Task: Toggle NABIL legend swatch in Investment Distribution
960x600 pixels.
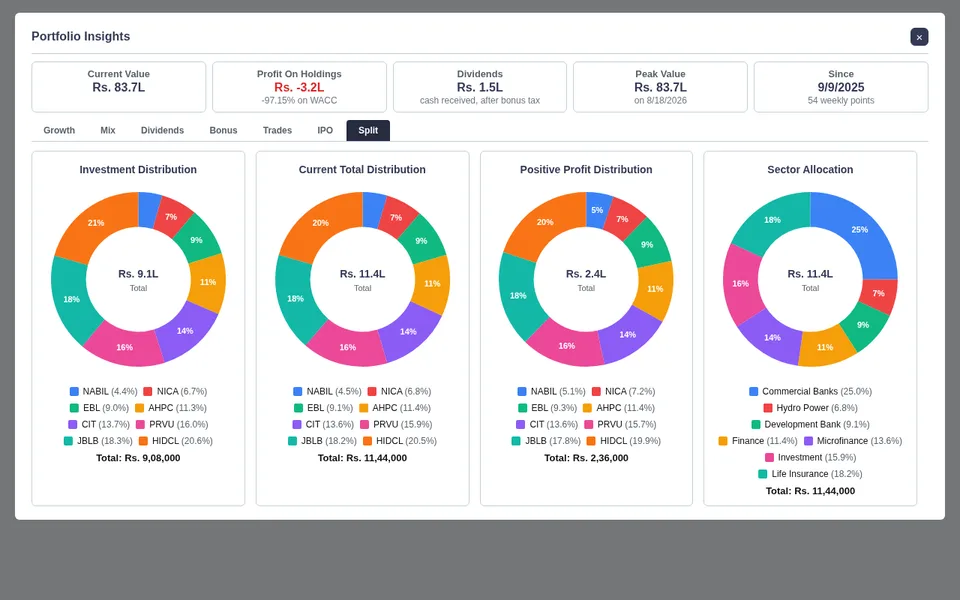Action: coord(74,391)
